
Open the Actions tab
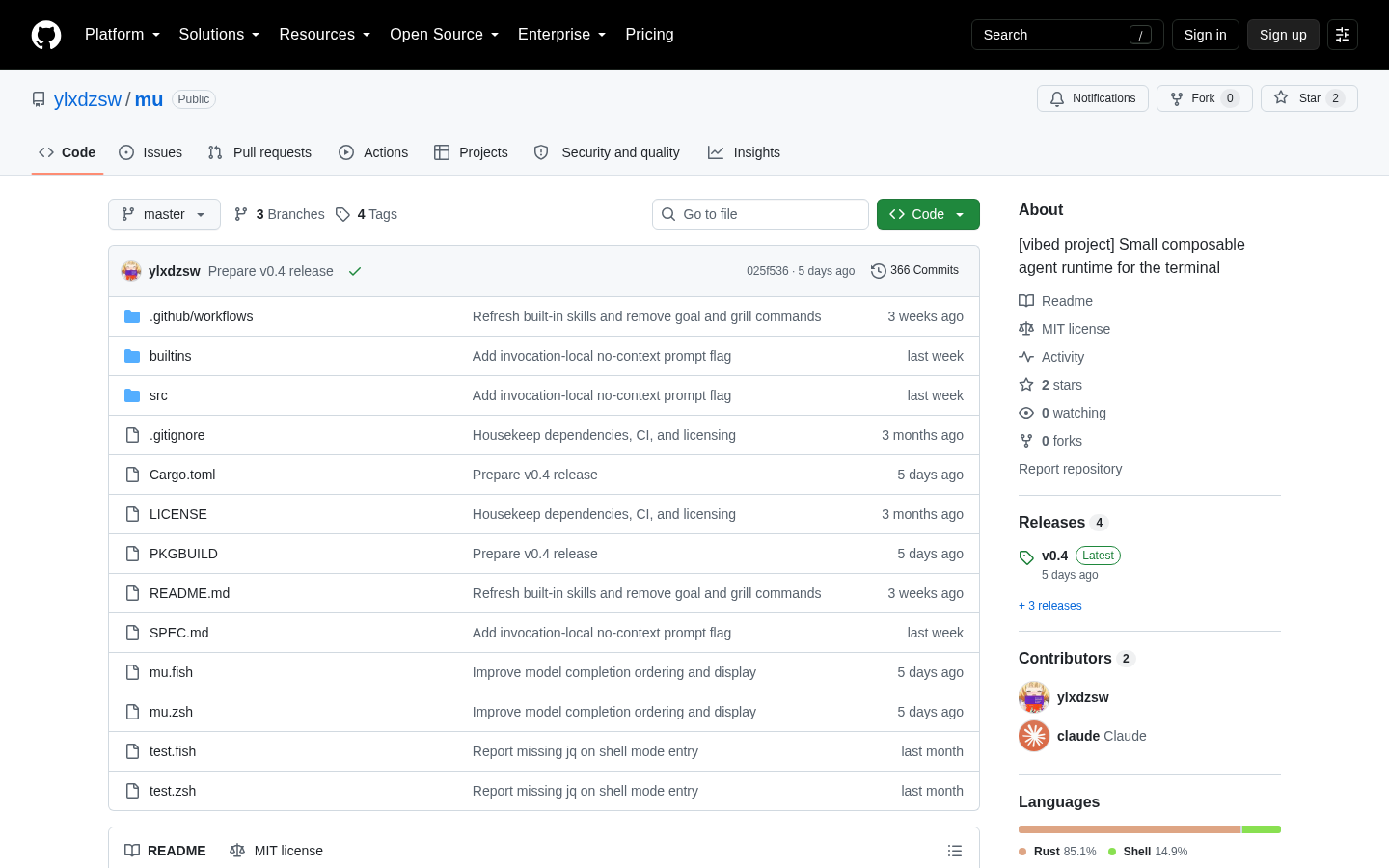373,152
